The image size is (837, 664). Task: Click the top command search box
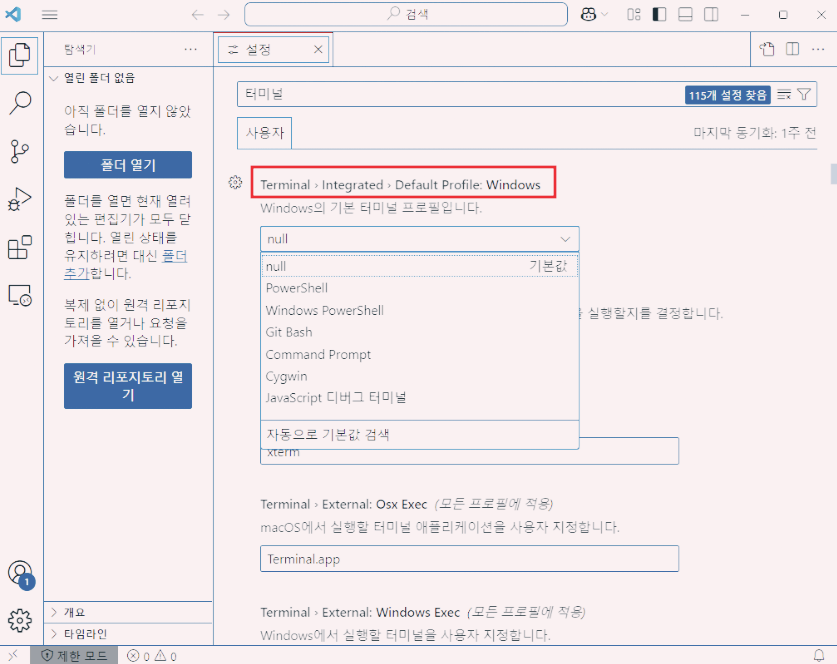(x=406, y=14)
